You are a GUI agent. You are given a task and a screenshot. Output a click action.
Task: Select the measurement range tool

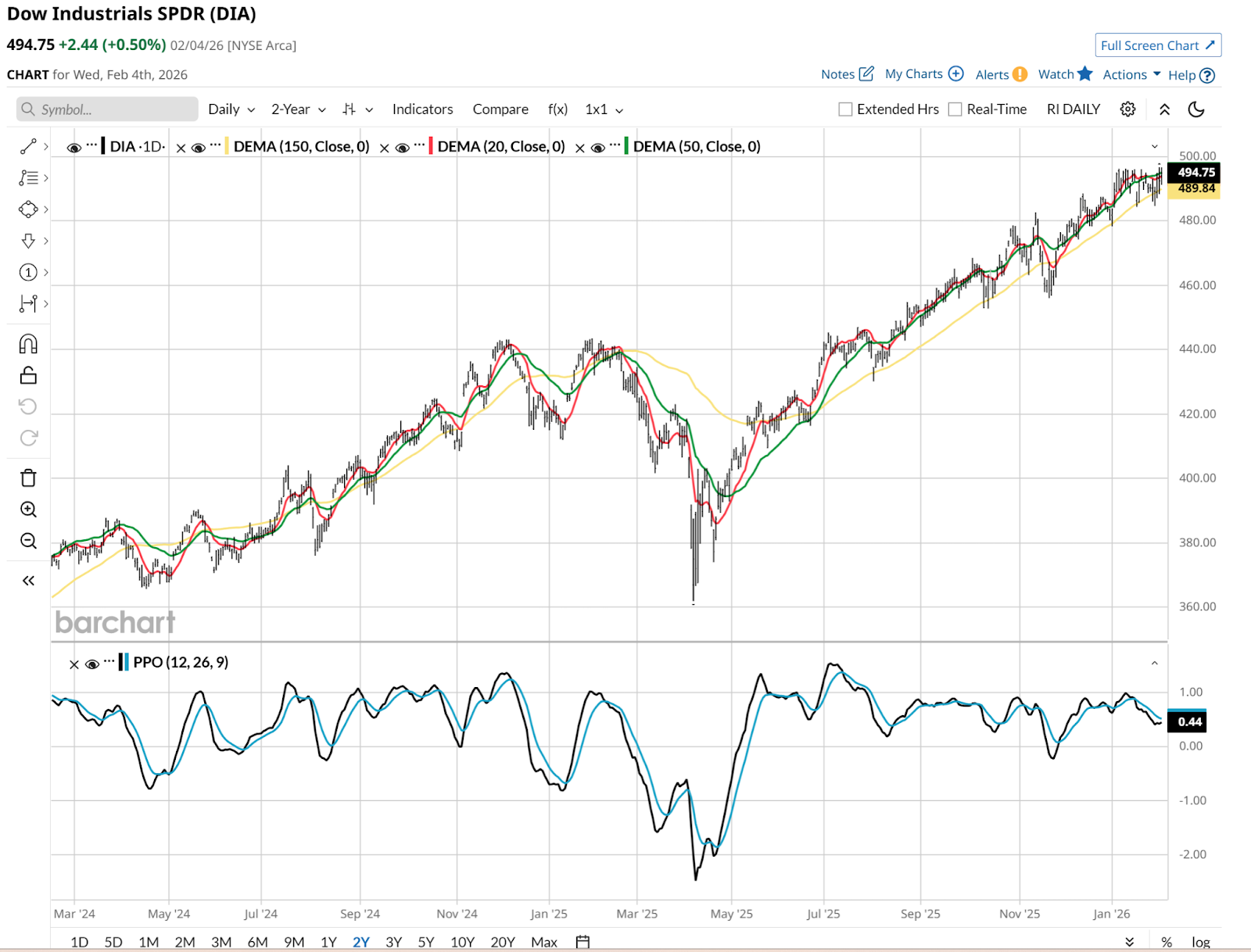[x=28, y=303]
